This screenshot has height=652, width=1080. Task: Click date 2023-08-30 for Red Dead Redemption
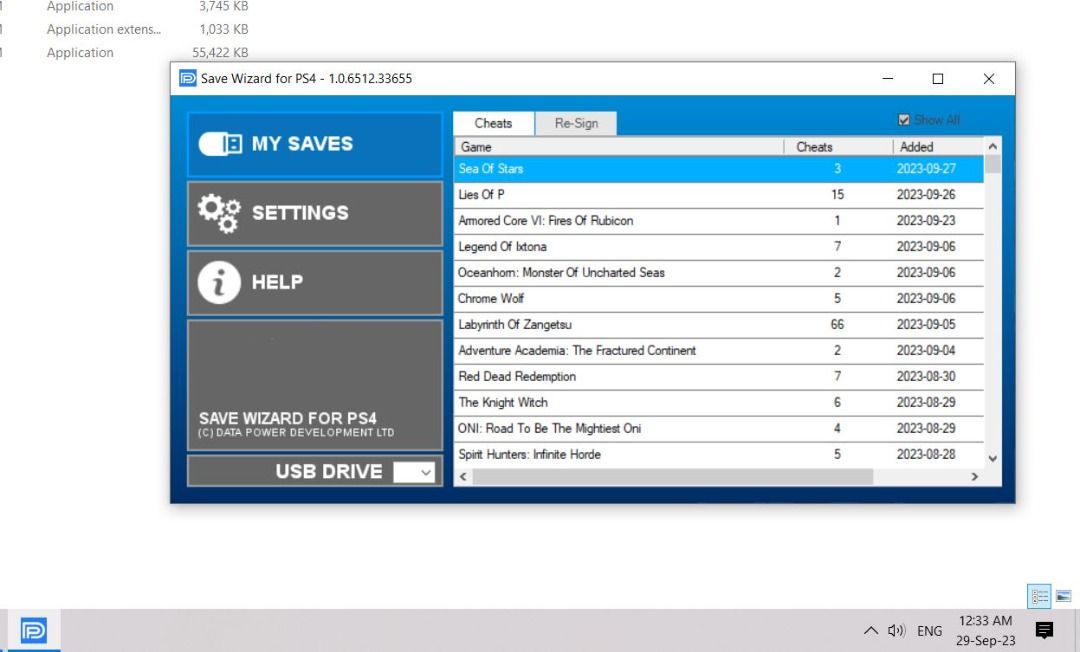coord(926,377)
